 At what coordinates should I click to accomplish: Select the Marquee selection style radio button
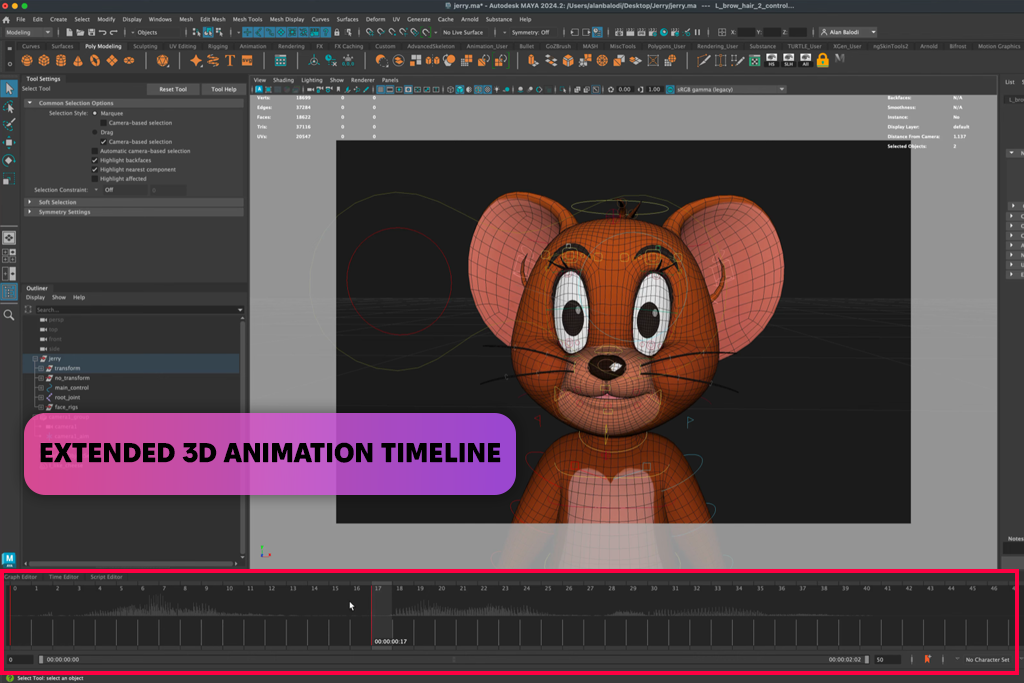coord(95,114)
